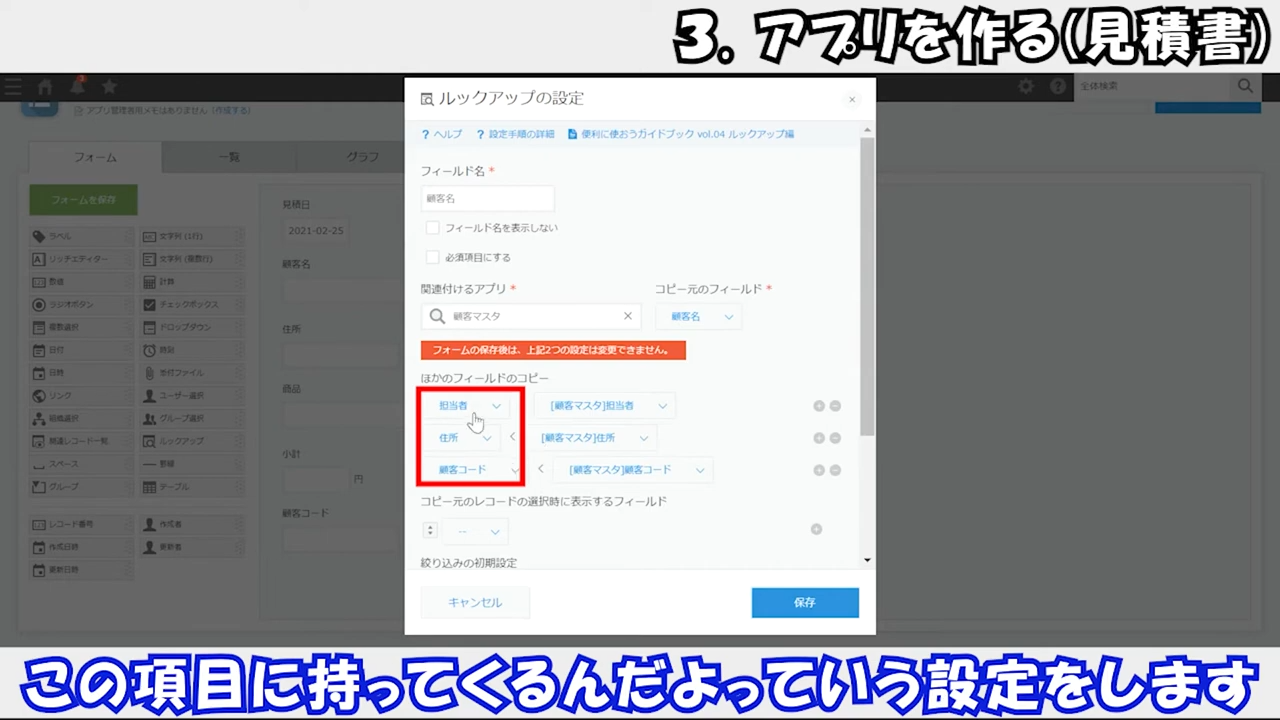Add a row after 顧客コード mapping
Image resolution: width=1280 pixels, height=720 pixels.
819,470
